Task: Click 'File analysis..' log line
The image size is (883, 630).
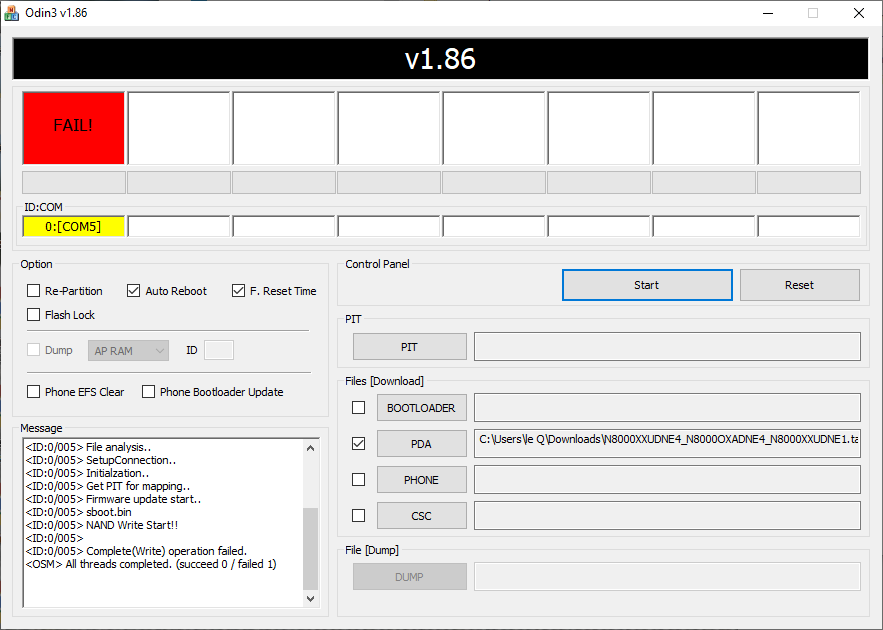Action: (88, 447)
